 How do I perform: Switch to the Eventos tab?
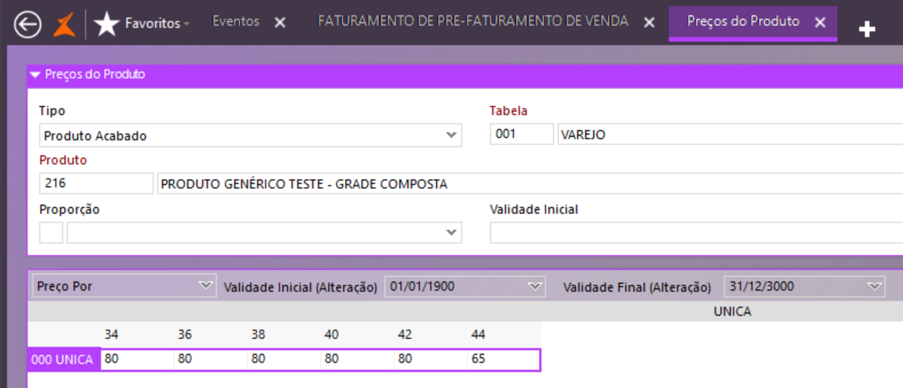tap(236, 22)
